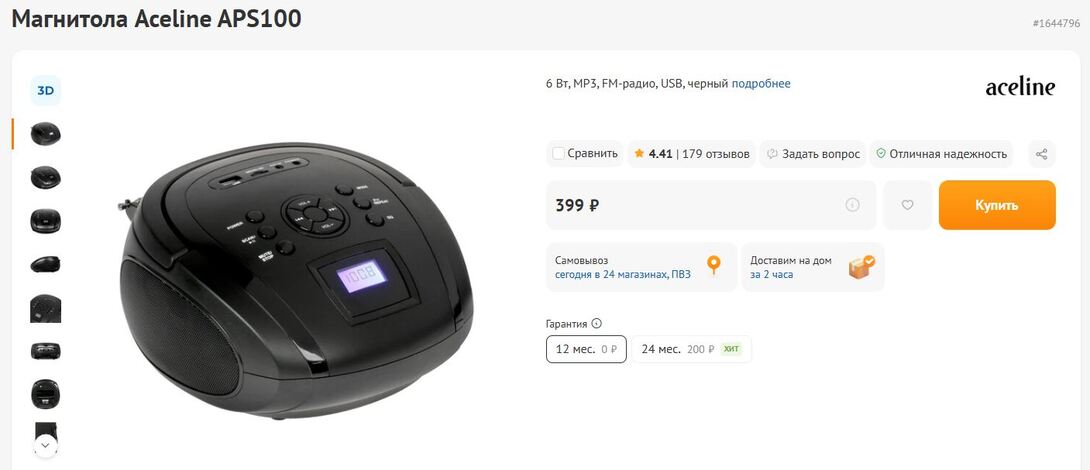
Task: Click the warranty info icon next to Гарантия
Action: point(596,323)
